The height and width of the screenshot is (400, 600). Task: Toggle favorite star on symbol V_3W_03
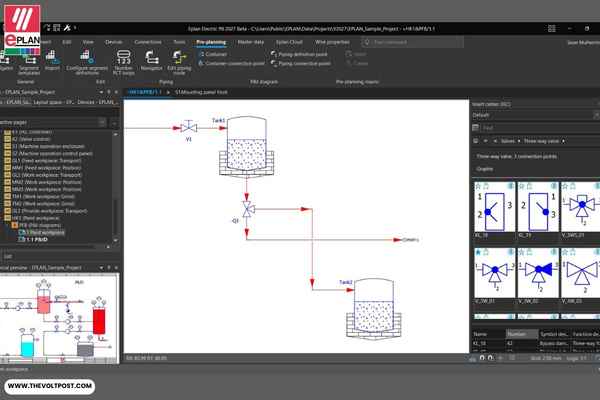coord(565,252)
